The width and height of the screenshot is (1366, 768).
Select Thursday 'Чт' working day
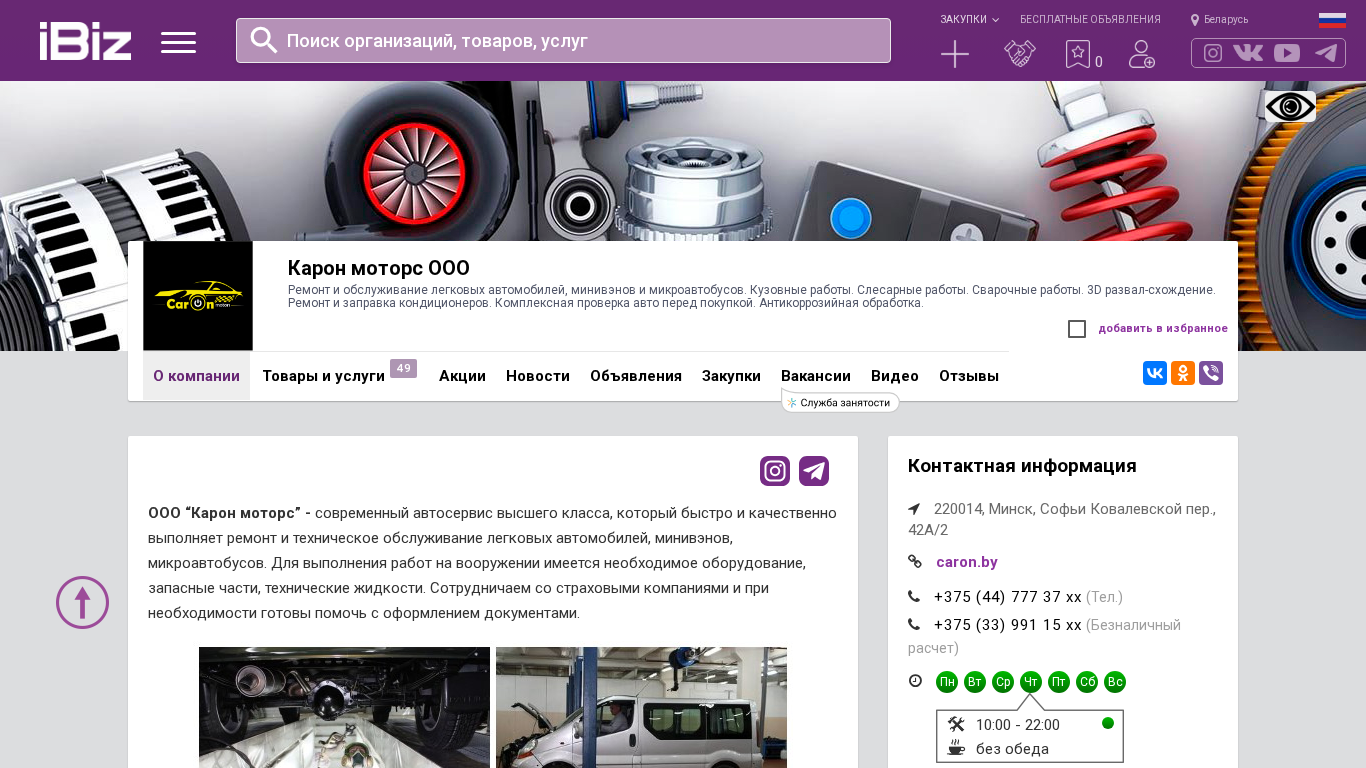[1031, 682]
